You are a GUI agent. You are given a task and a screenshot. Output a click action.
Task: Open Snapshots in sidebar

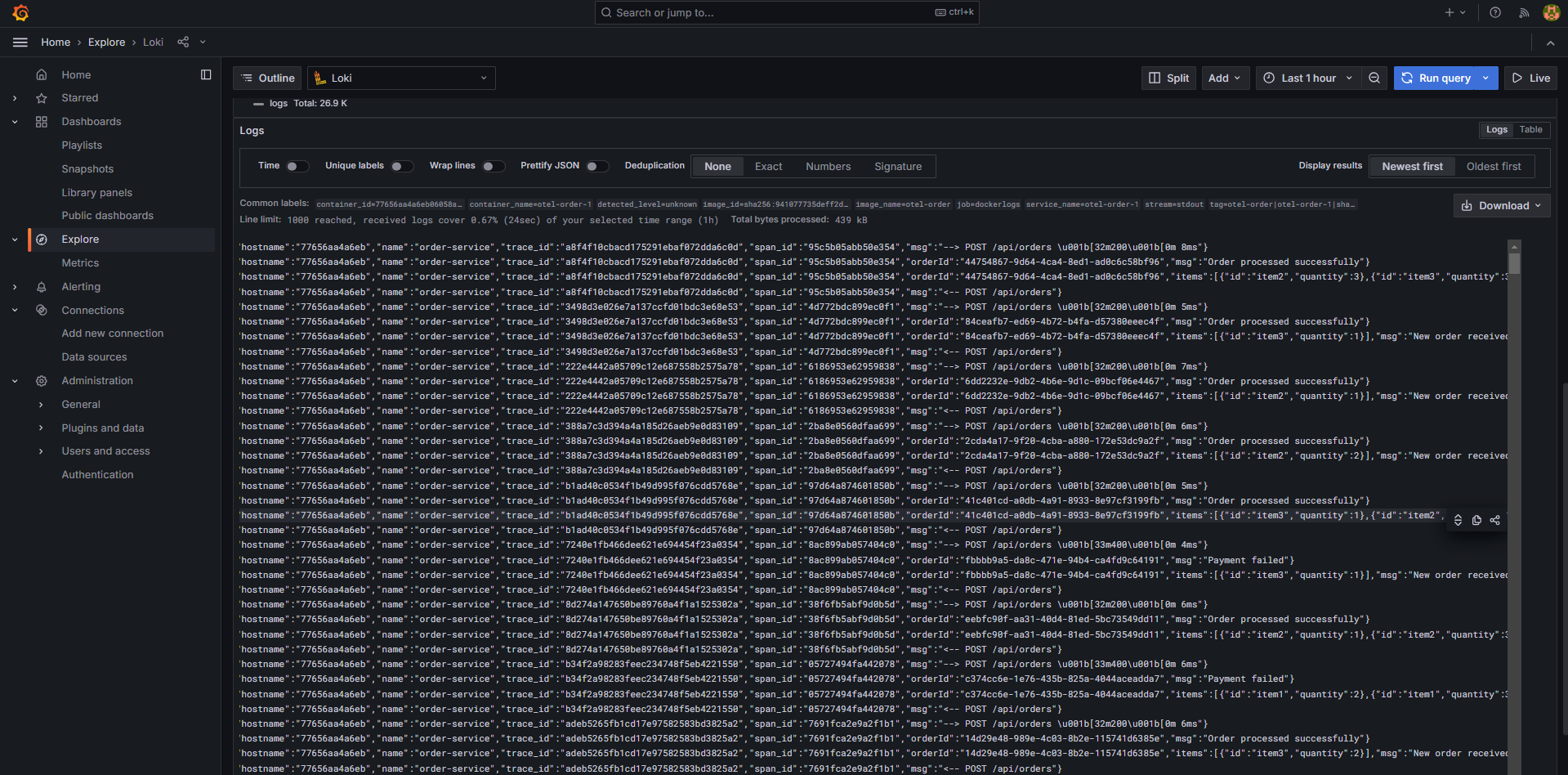[87, 169]
